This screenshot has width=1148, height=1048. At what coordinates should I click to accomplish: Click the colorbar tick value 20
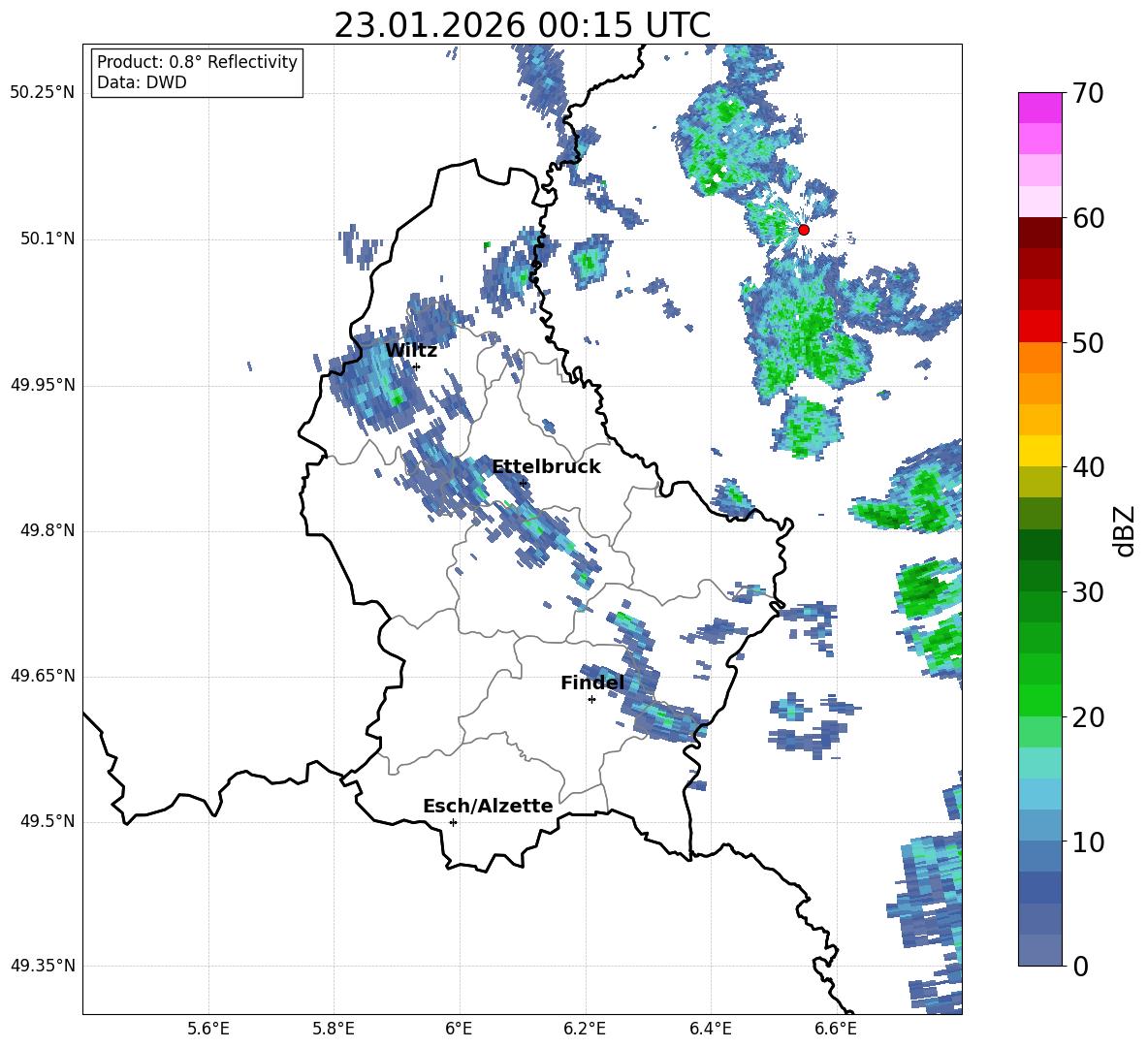pos(1088,716)
